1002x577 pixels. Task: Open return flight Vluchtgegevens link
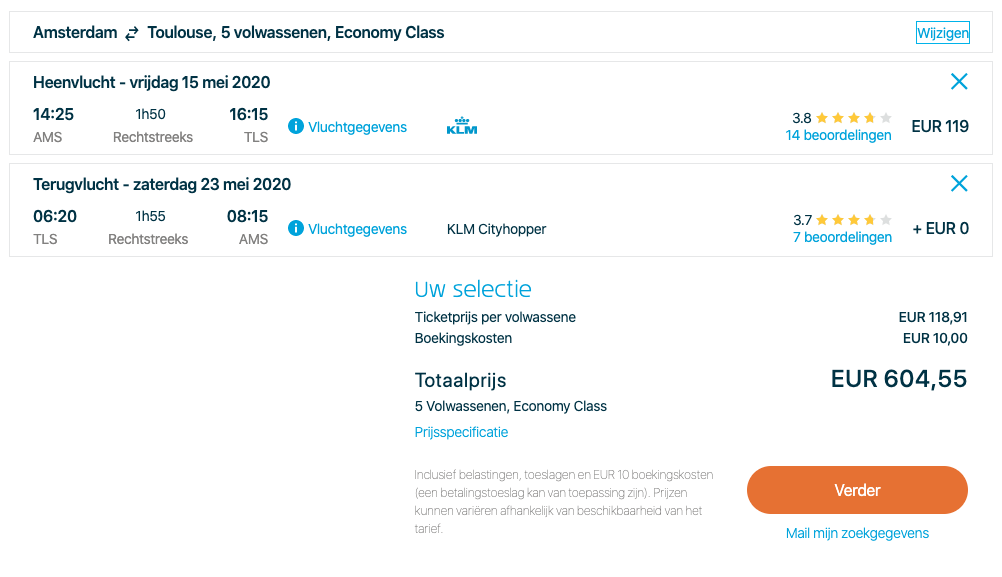(x=357, y=229)
